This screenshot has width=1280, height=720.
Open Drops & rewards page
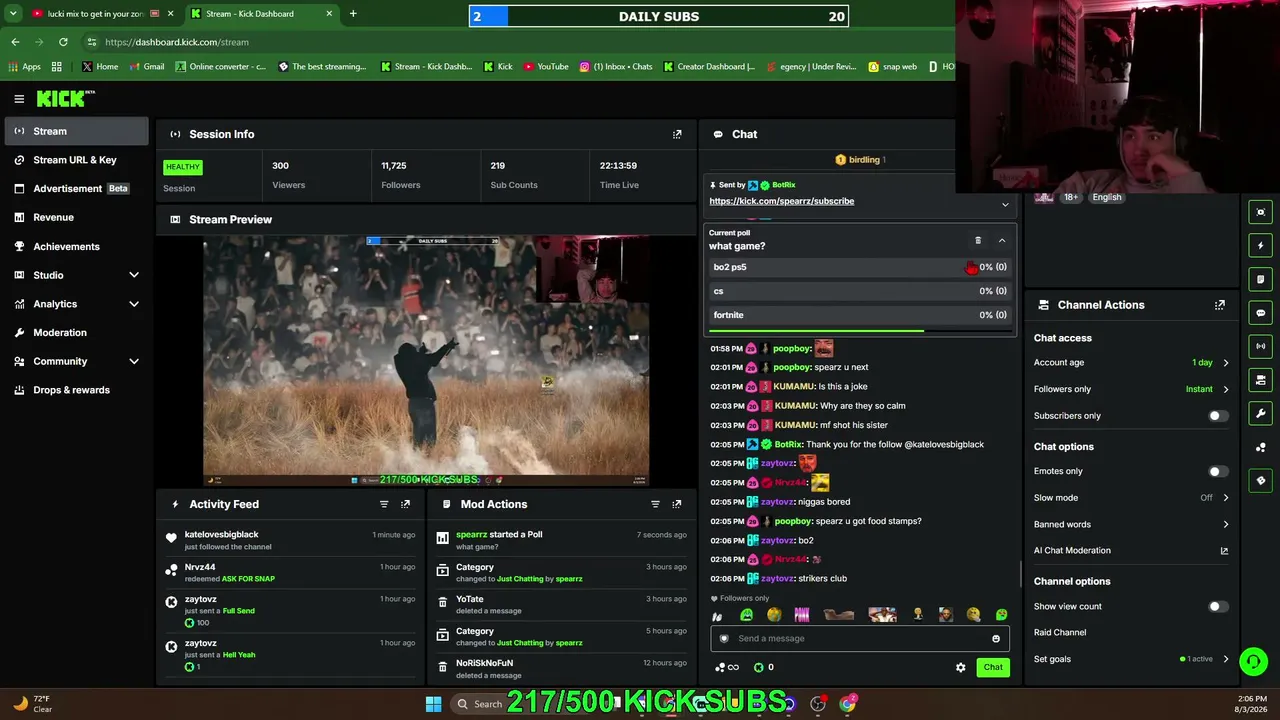point(75,390)
